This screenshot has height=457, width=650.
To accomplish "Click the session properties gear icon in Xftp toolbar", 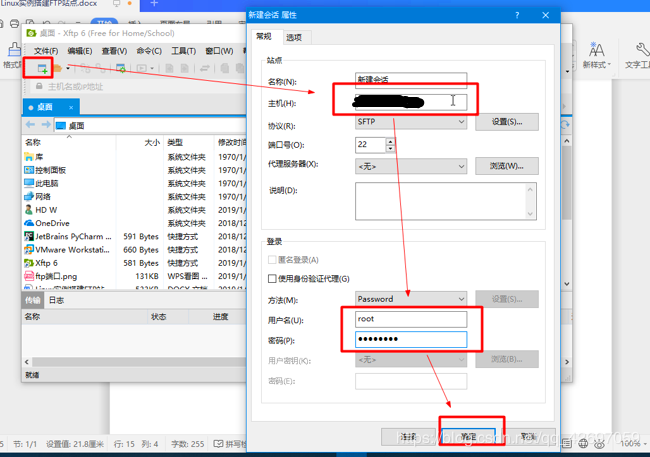I will click(121, 68).
